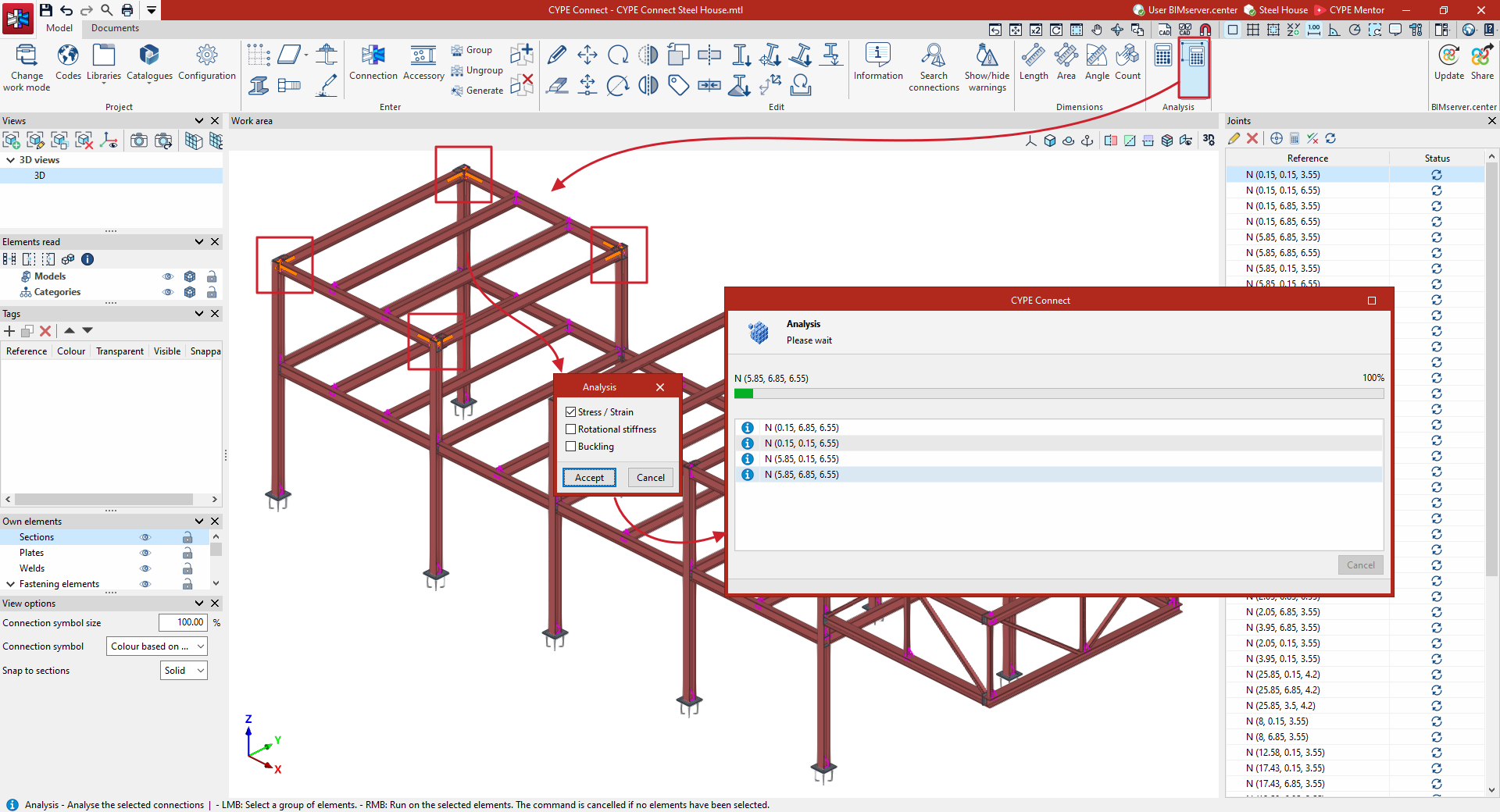Viewport: 1500px width, 812px height.
Task: Expand the Fastening elements node
Action: click(10, 584)
